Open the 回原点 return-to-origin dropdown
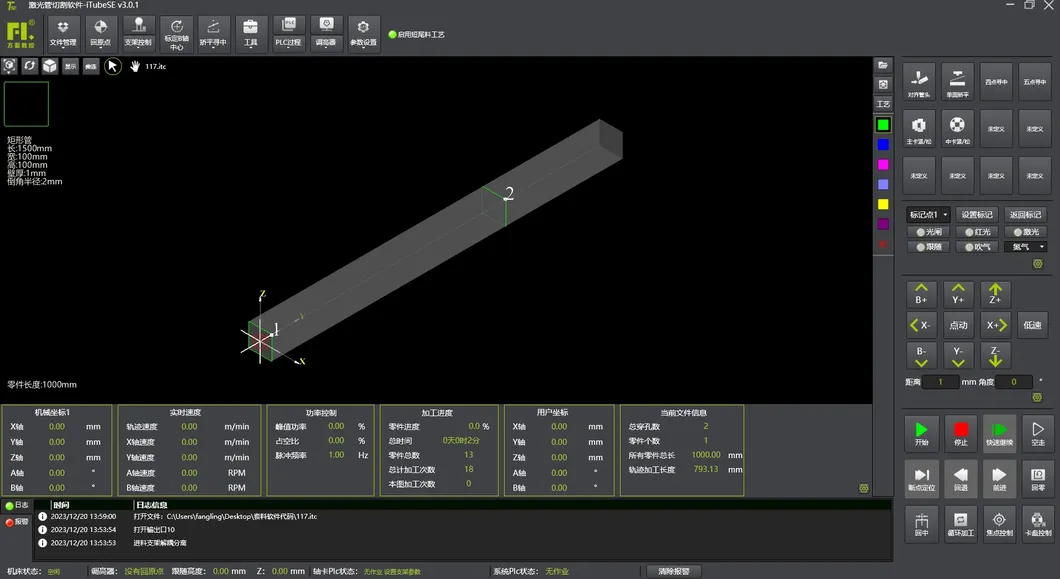The image size is (1060, 579). pyautogui.click(x=100, y=33)
